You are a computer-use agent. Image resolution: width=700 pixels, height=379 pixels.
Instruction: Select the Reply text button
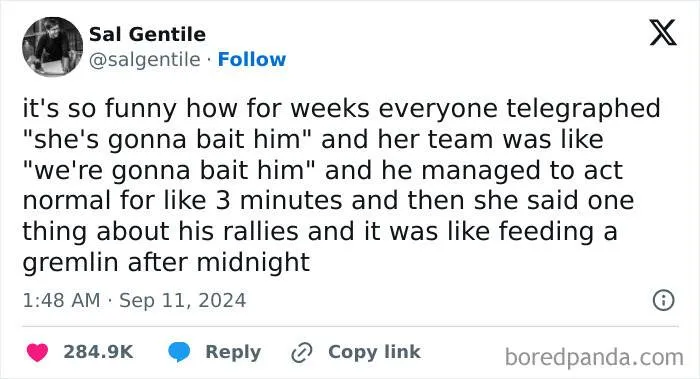click(233, 352)
